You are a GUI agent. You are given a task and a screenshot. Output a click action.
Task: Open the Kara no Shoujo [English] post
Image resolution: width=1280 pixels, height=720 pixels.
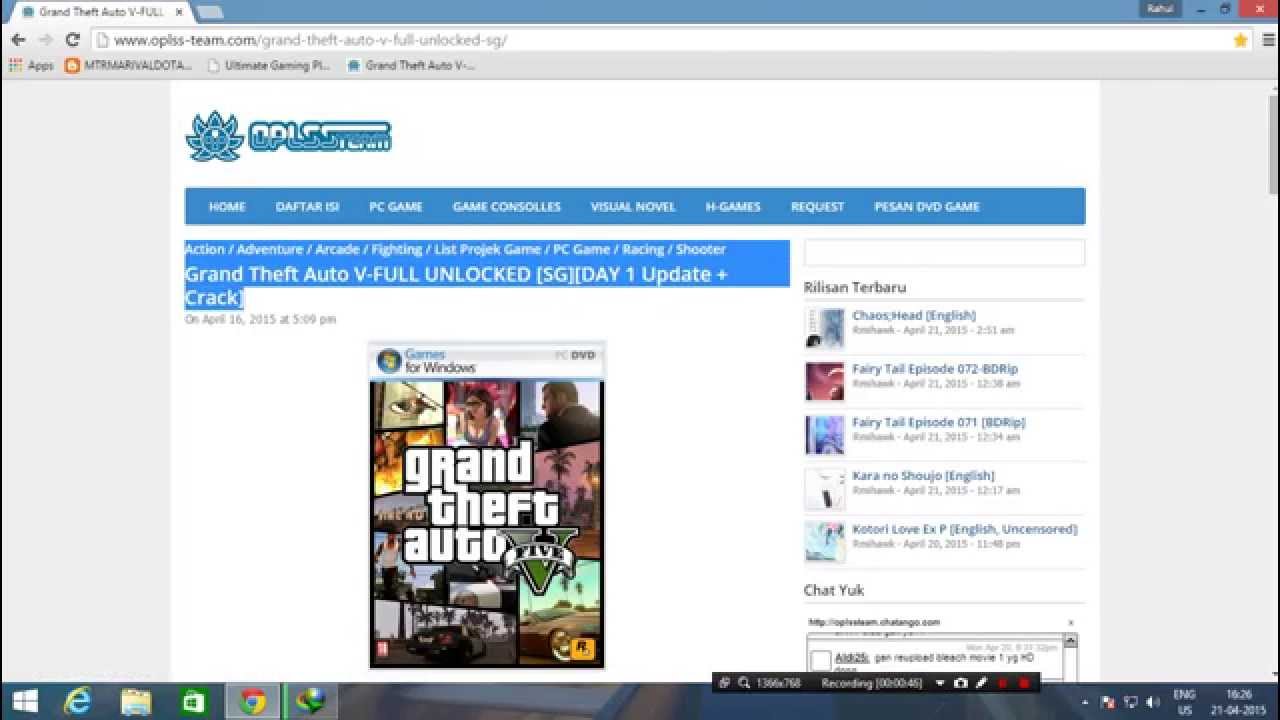(923, 476)
